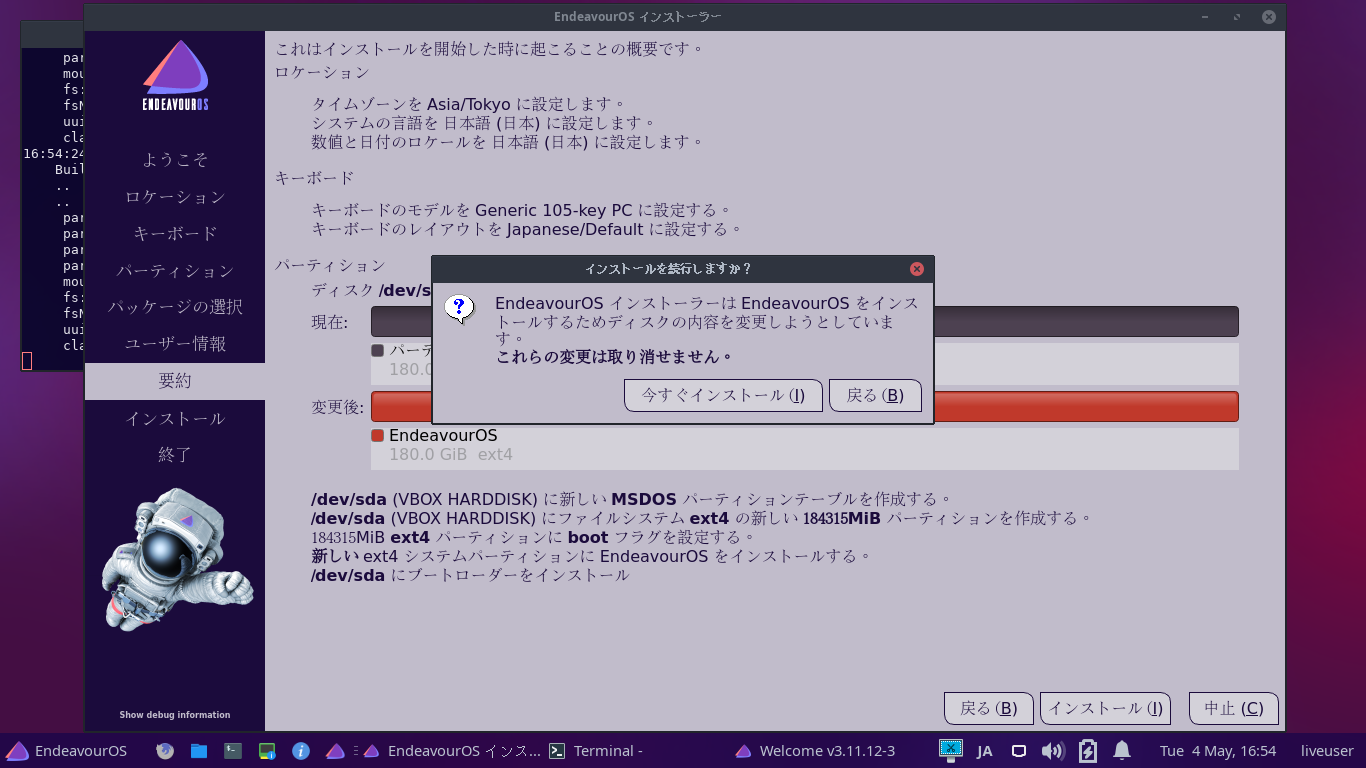This screenshot has height=768, width=1366.
Task: Click the Japanese/Default layout summary line
Action: click(527, 229)
